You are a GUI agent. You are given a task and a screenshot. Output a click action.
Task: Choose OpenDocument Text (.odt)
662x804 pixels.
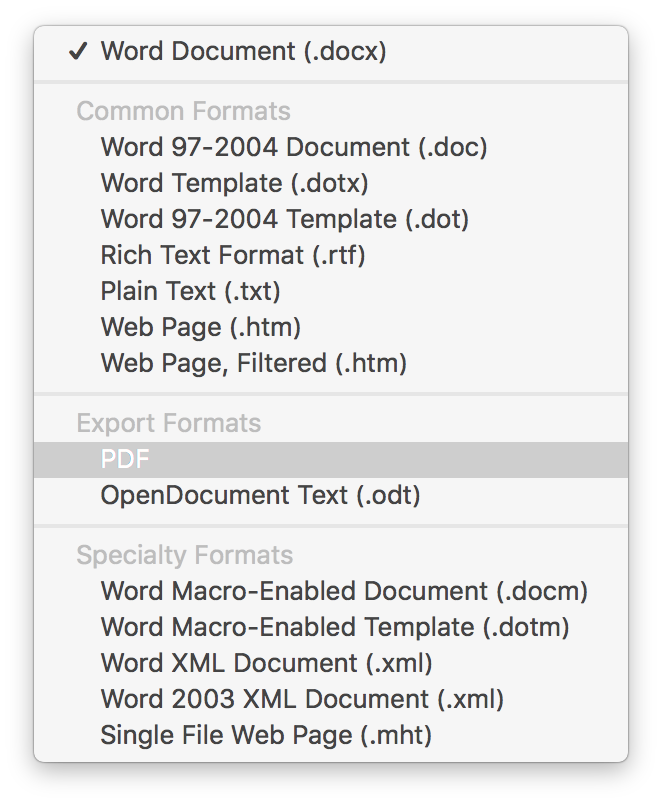(331, 495)
